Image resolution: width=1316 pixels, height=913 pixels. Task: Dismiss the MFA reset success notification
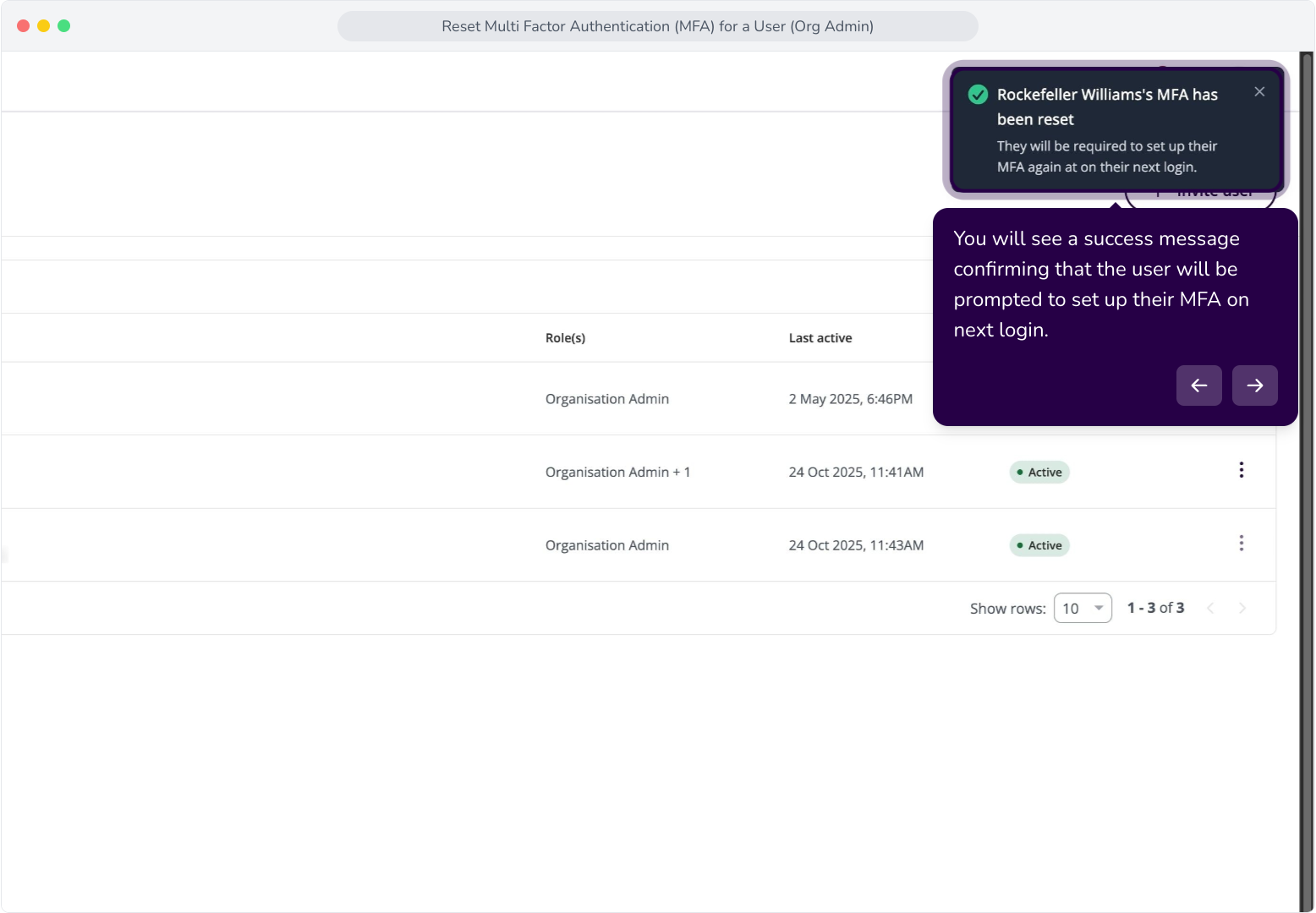1259,92
